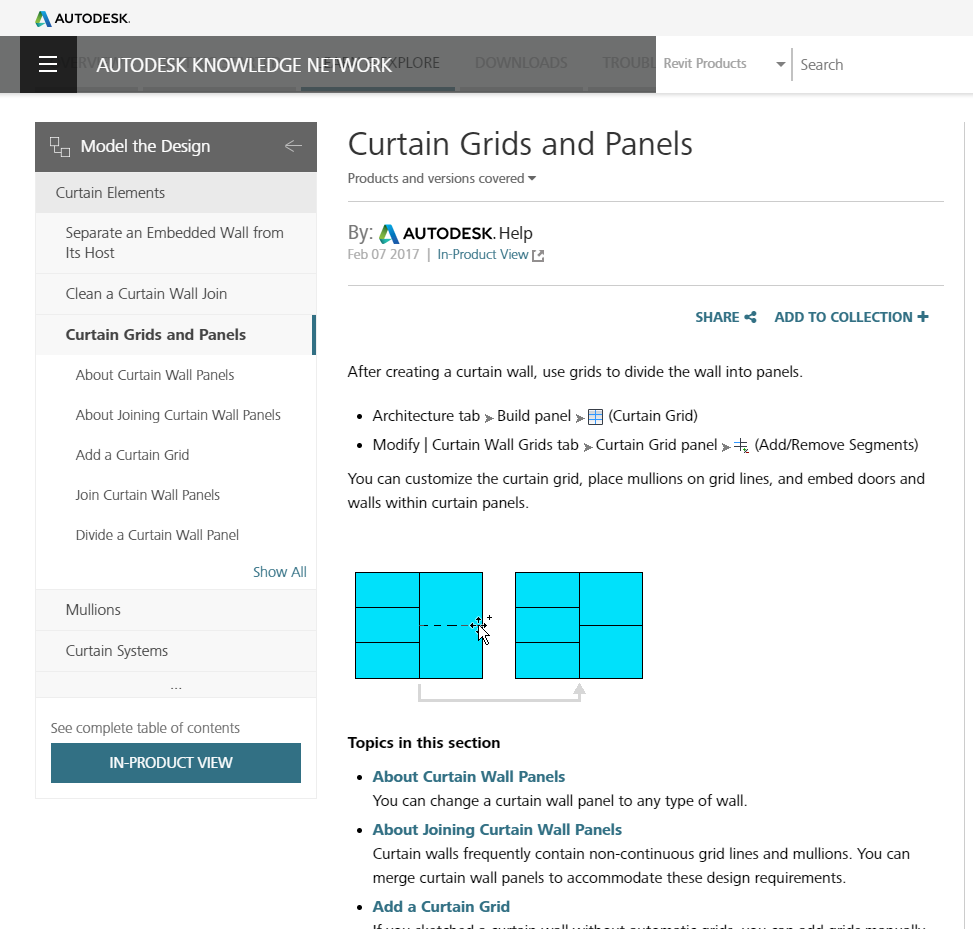Expand the ellipsis in the sidebar contents
973x929 pixels.
(176, 687)
